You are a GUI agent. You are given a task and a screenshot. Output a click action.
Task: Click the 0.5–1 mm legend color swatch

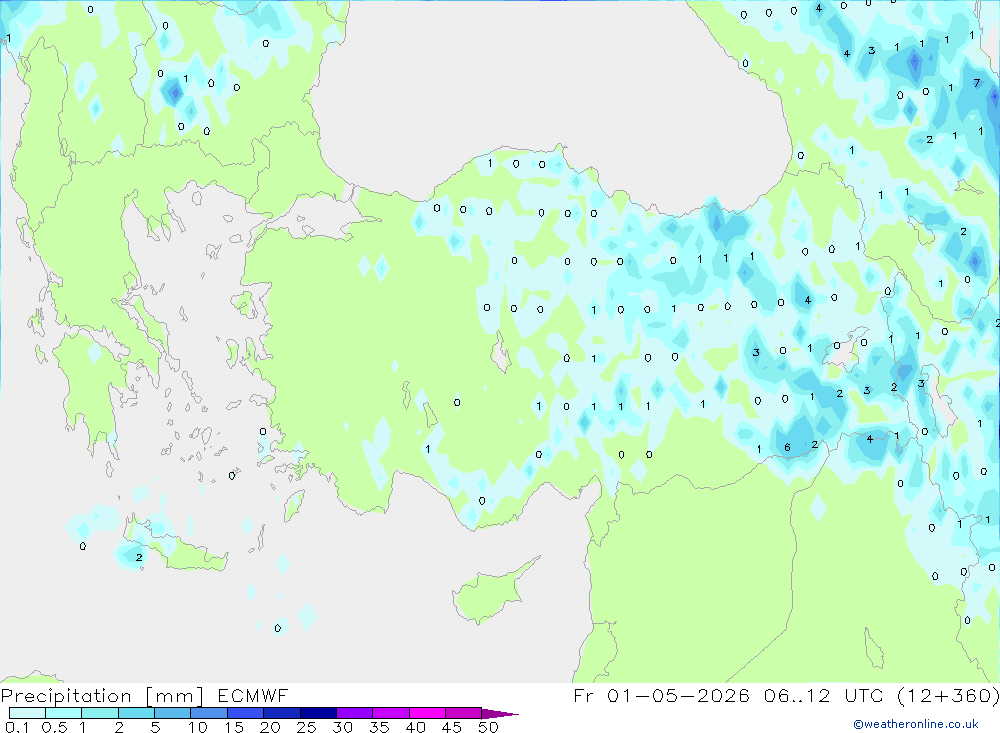63,713
